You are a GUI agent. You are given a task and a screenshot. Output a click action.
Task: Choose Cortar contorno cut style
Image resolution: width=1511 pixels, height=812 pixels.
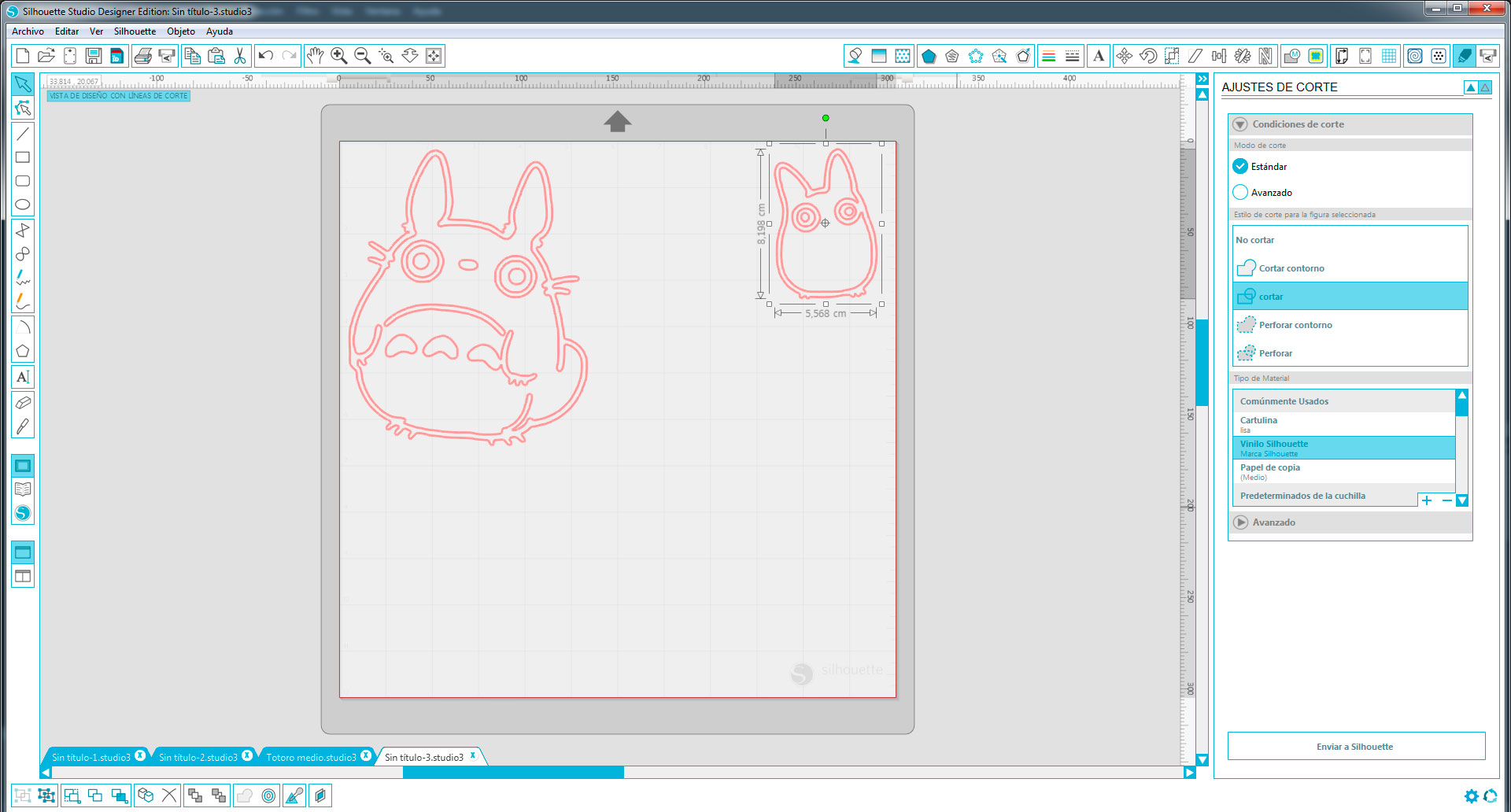[1350, 268]
